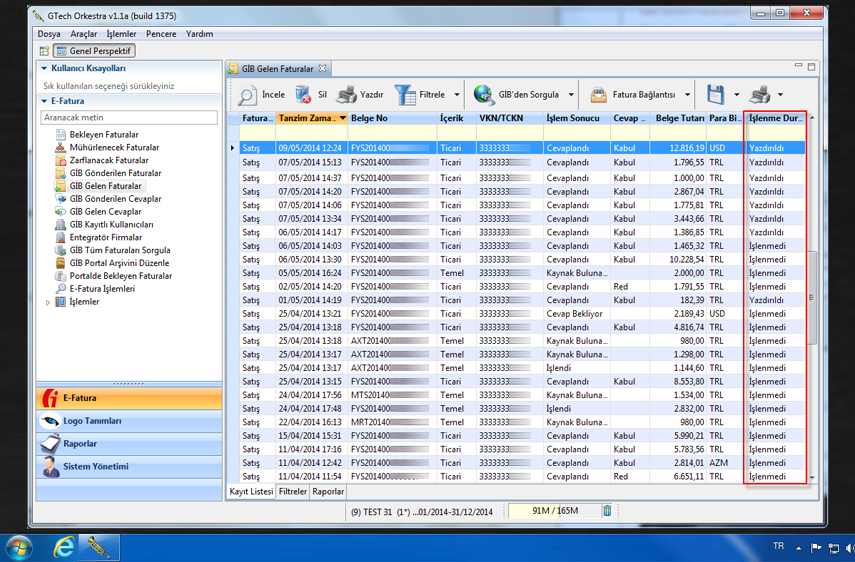This screenshot has width=855, height=562.
Task: Select the row dated 25/04/2014 13:21
Action: tap(516, 314)
